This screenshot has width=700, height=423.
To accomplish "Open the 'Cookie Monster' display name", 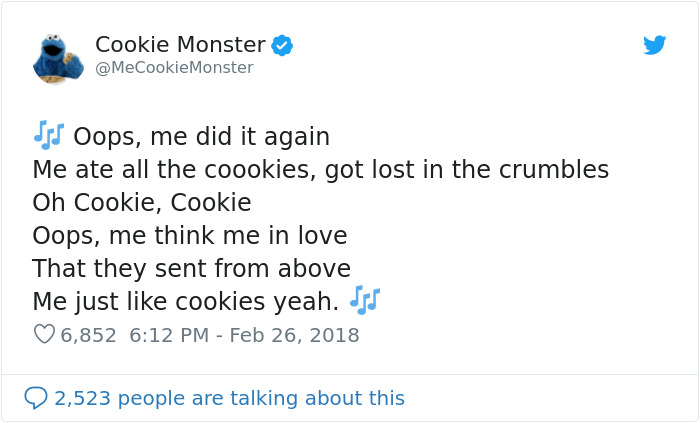I will click(x=180, y=45).
